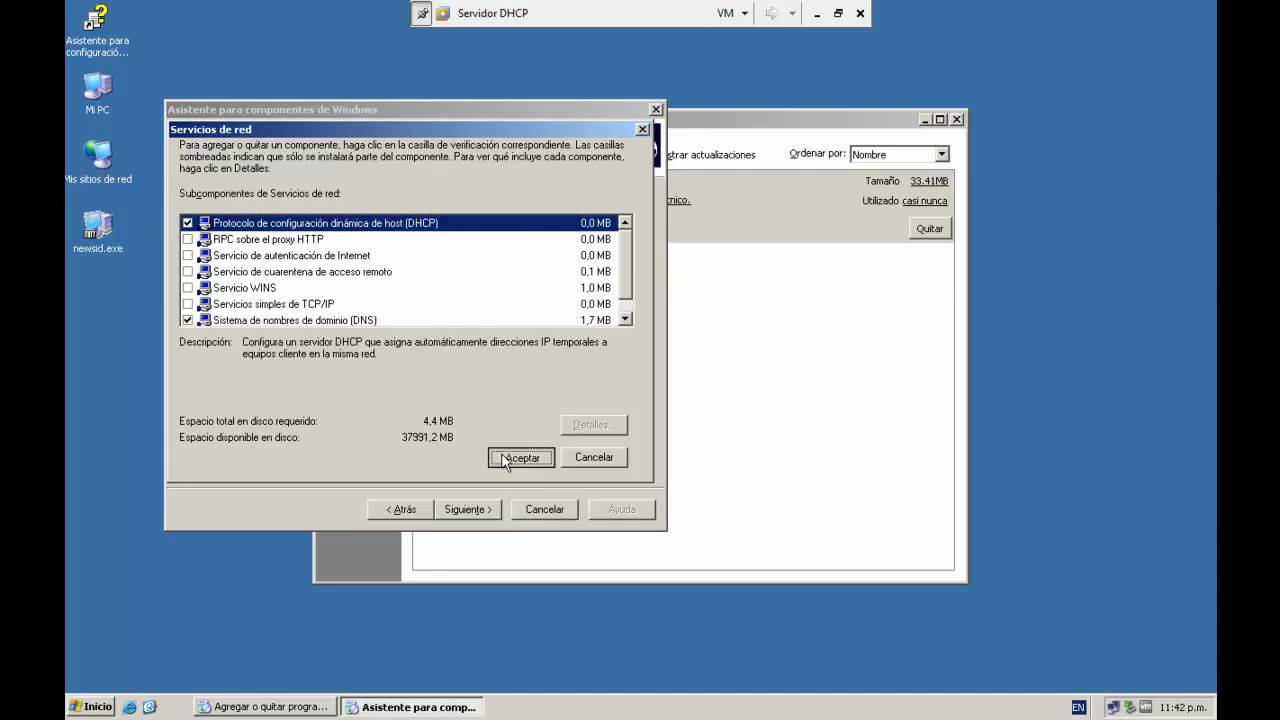Click the Quitar button in background window
1280x720 pixels.
[x=930, y=228]
